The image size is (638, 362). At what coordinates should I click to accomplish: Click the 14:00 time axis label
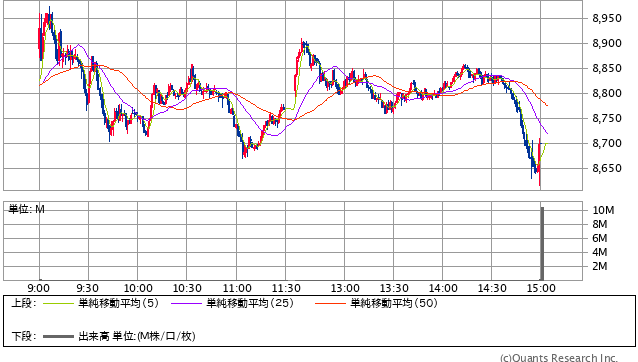[x=443, y=288]
